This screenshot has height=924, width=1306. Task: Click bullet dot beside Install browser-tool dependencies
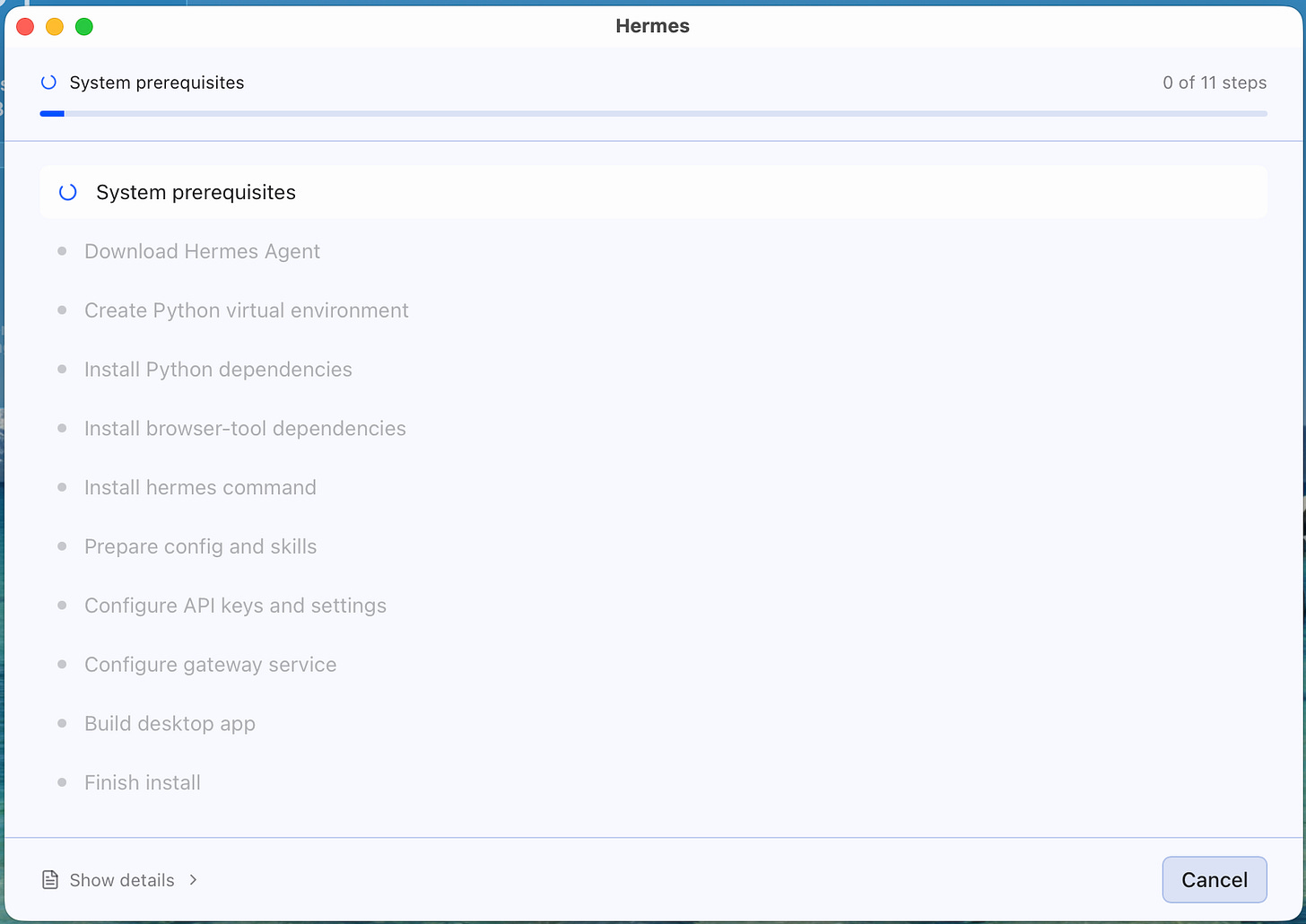coord(62,428)
